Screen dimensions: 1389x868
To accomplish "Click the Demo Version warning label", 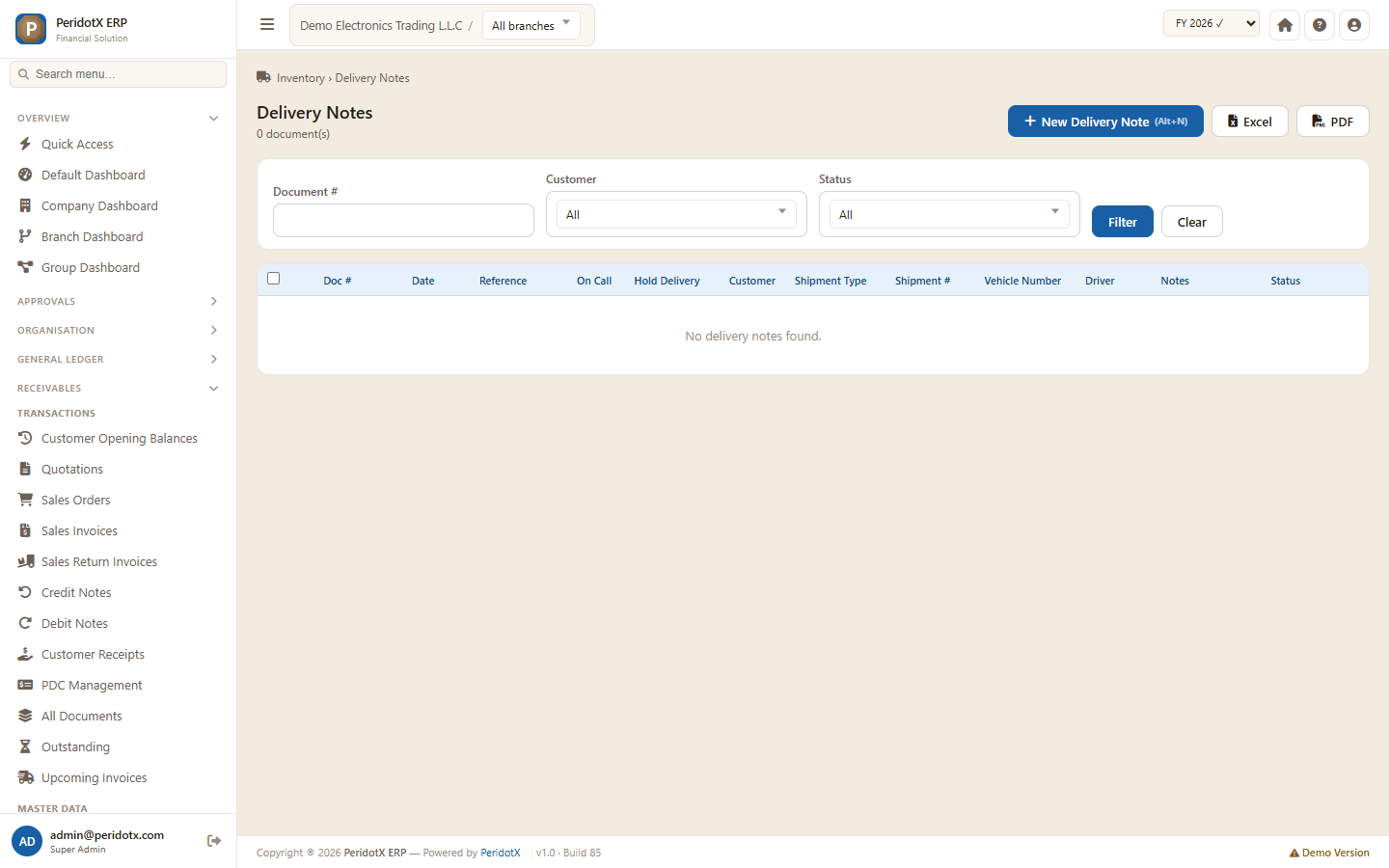I will 1329,853.
